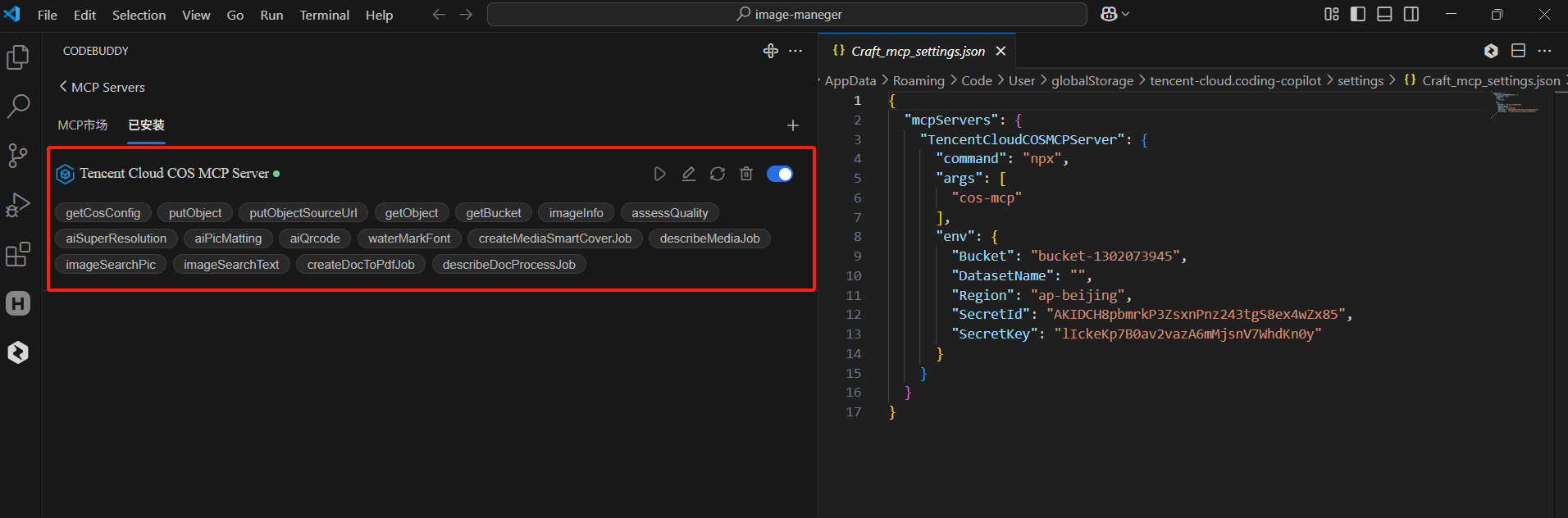1568x518 pixels.
Task: Click the imageInfo tool chip
Action: pyautogui.click(x=577, y=213)
